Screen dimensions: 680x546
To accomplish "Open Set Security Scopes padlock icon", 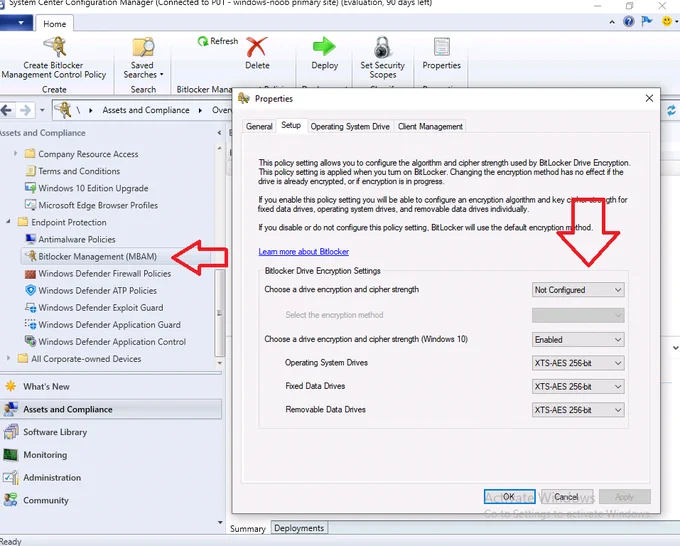I will click(x=382, y=47).
